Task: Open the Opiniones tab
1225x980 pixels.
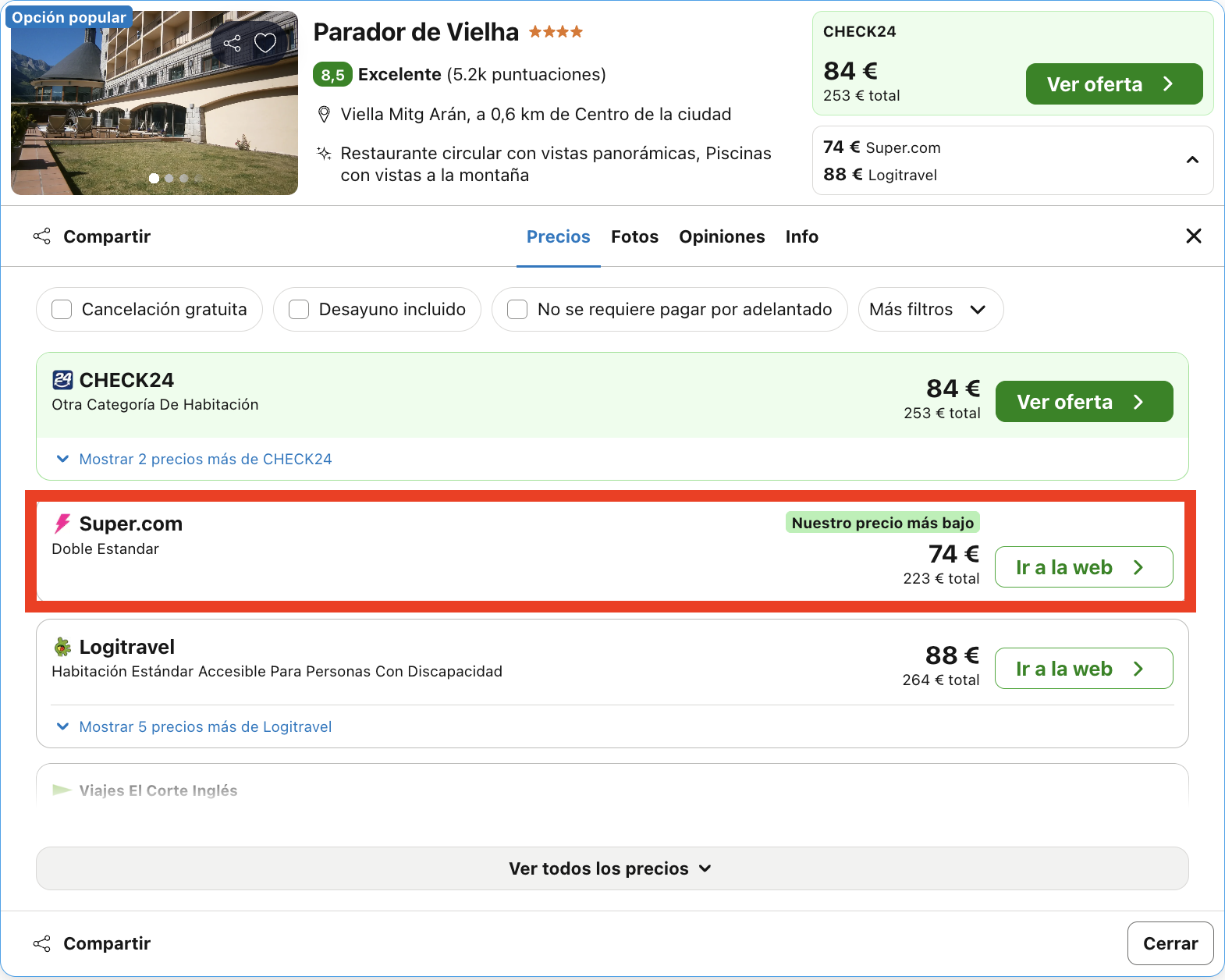Action: [722, 236]
